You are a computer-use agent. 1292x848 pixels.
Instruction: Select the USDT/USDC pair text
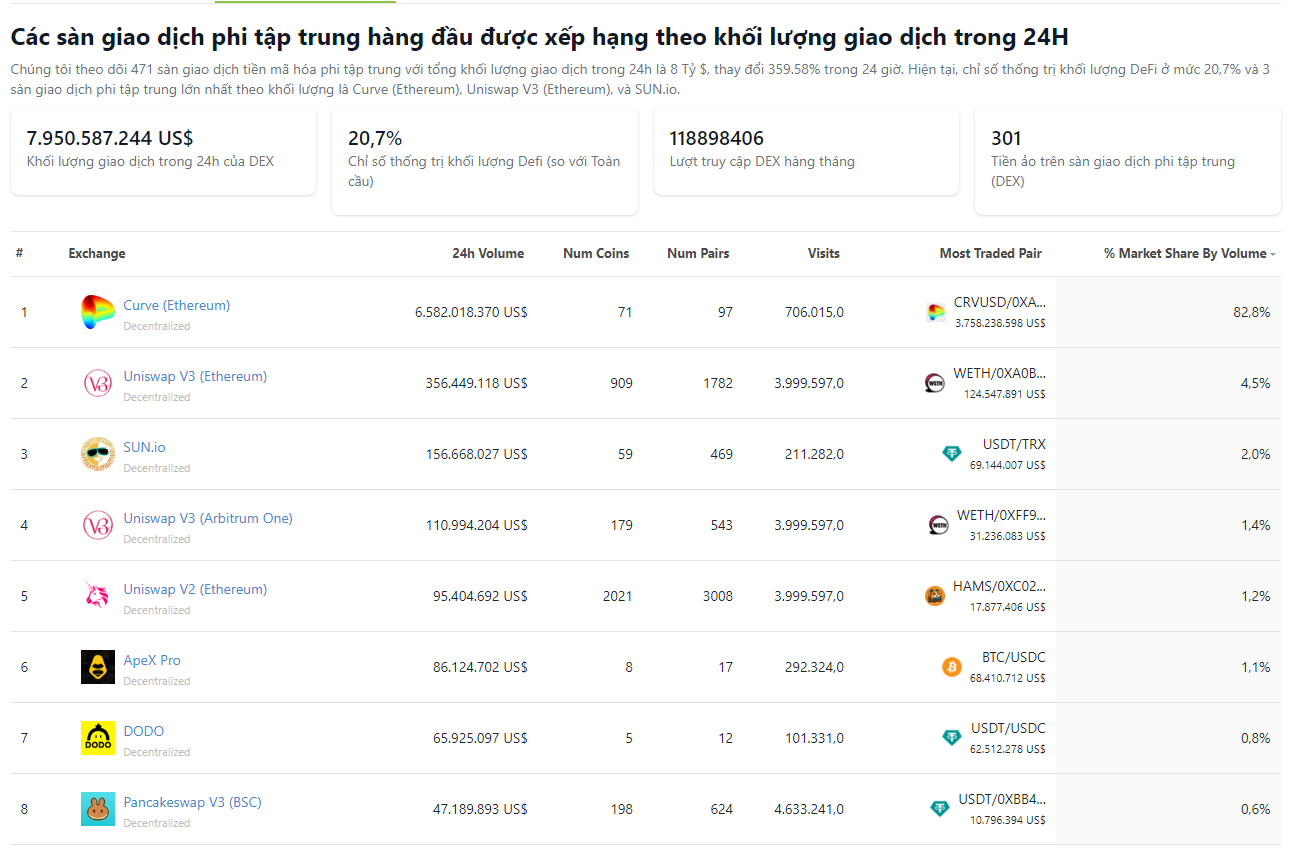tap(1009, 729)
